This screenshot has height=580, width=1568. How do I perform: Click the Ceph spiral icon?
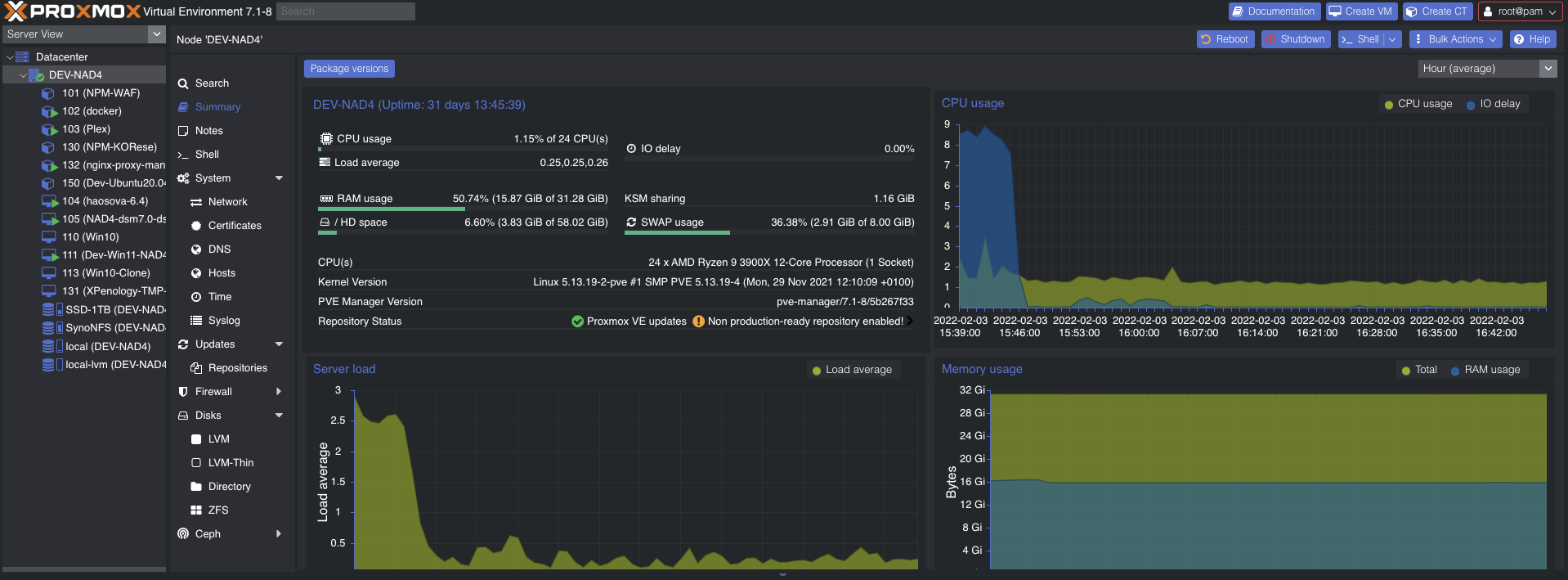coord(183,534)
